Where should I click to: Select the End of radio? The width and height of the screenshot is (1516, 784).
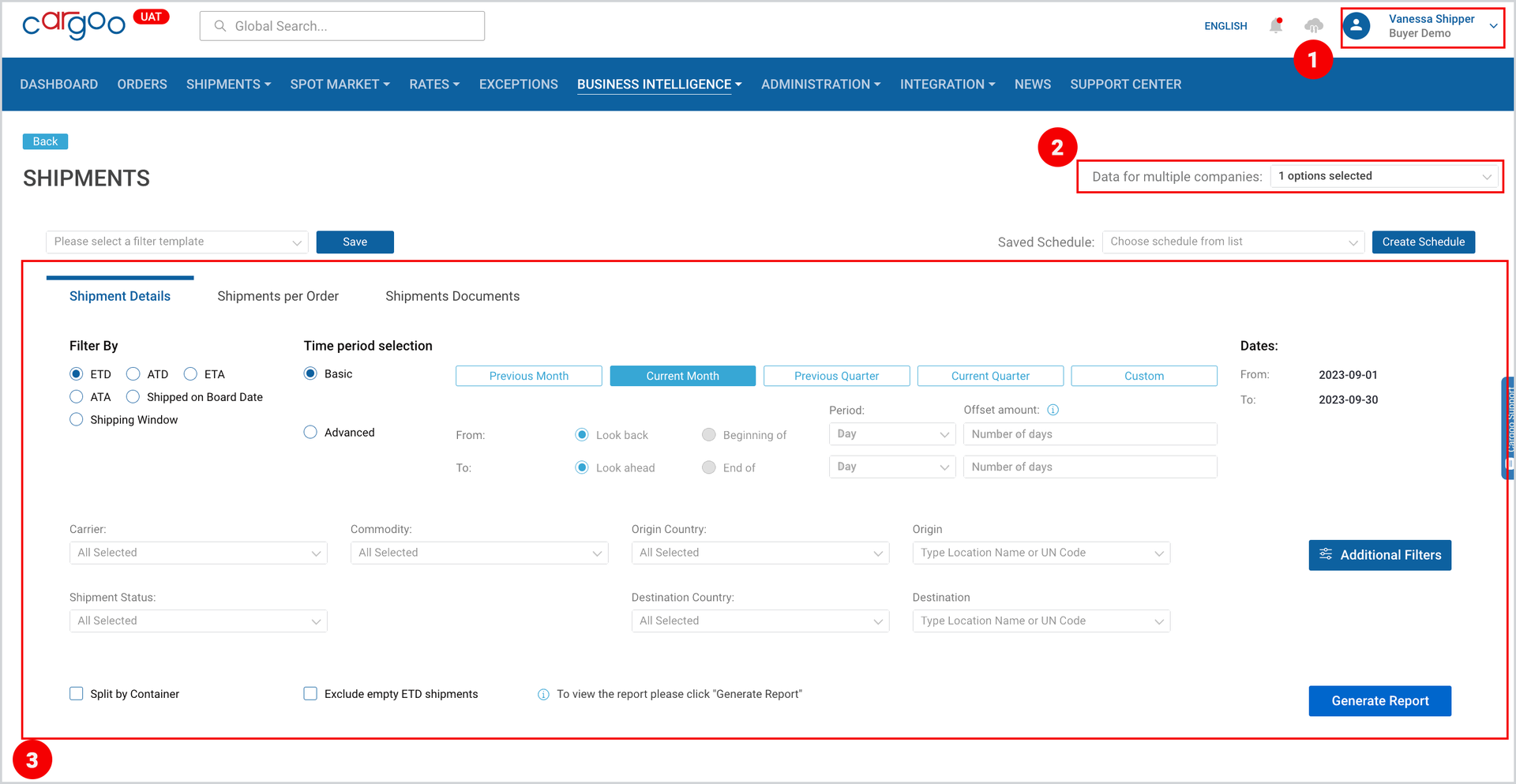[709, 467]
